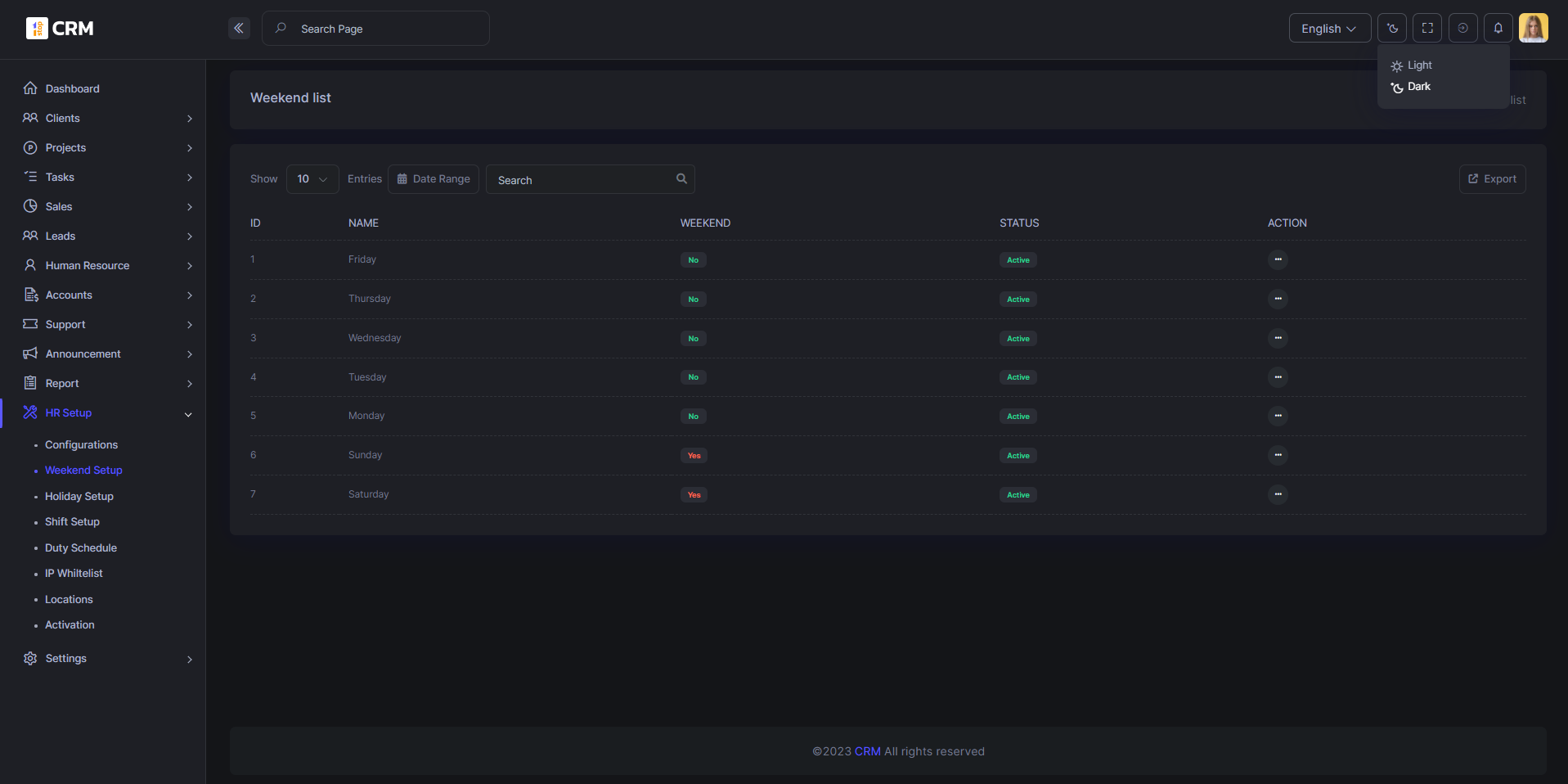This screenshot has width=1568, height=784.
Task: Click the Support ticket icon
Action: [30, 324]
